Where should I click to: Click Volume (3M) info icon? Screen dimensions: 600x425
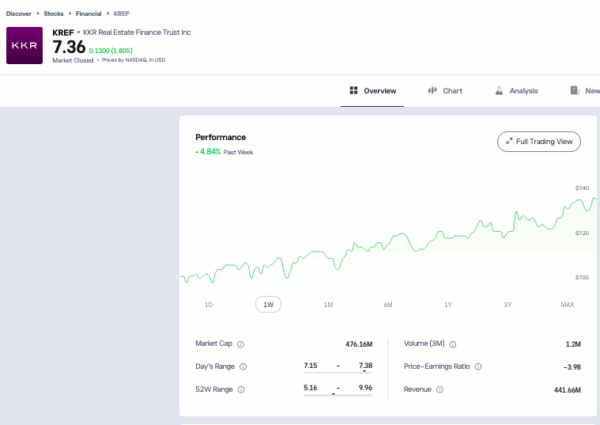[x=453, y=344]
